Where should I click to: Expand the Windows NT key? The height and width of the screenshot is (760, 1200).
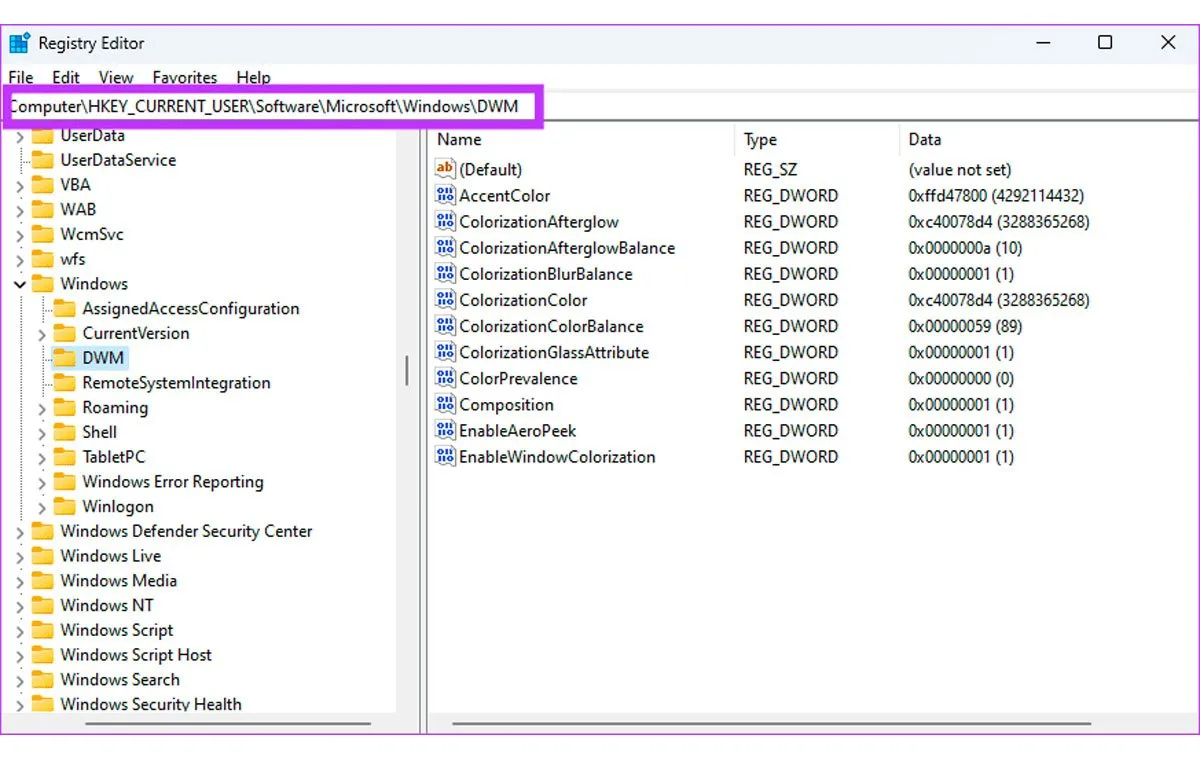(20, 607)
